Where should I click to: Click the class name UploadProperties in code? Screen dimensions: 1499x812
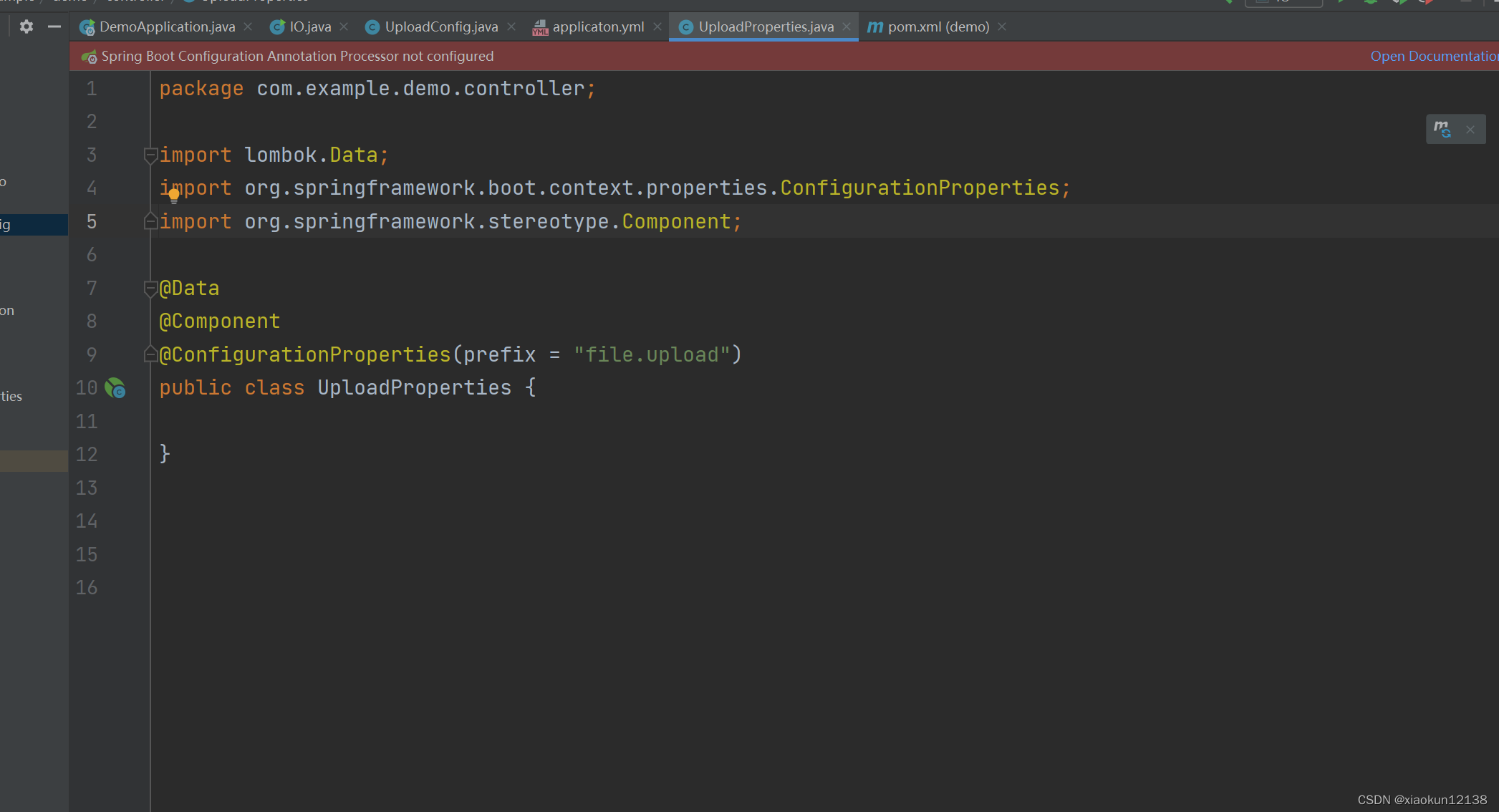[415, 387]
